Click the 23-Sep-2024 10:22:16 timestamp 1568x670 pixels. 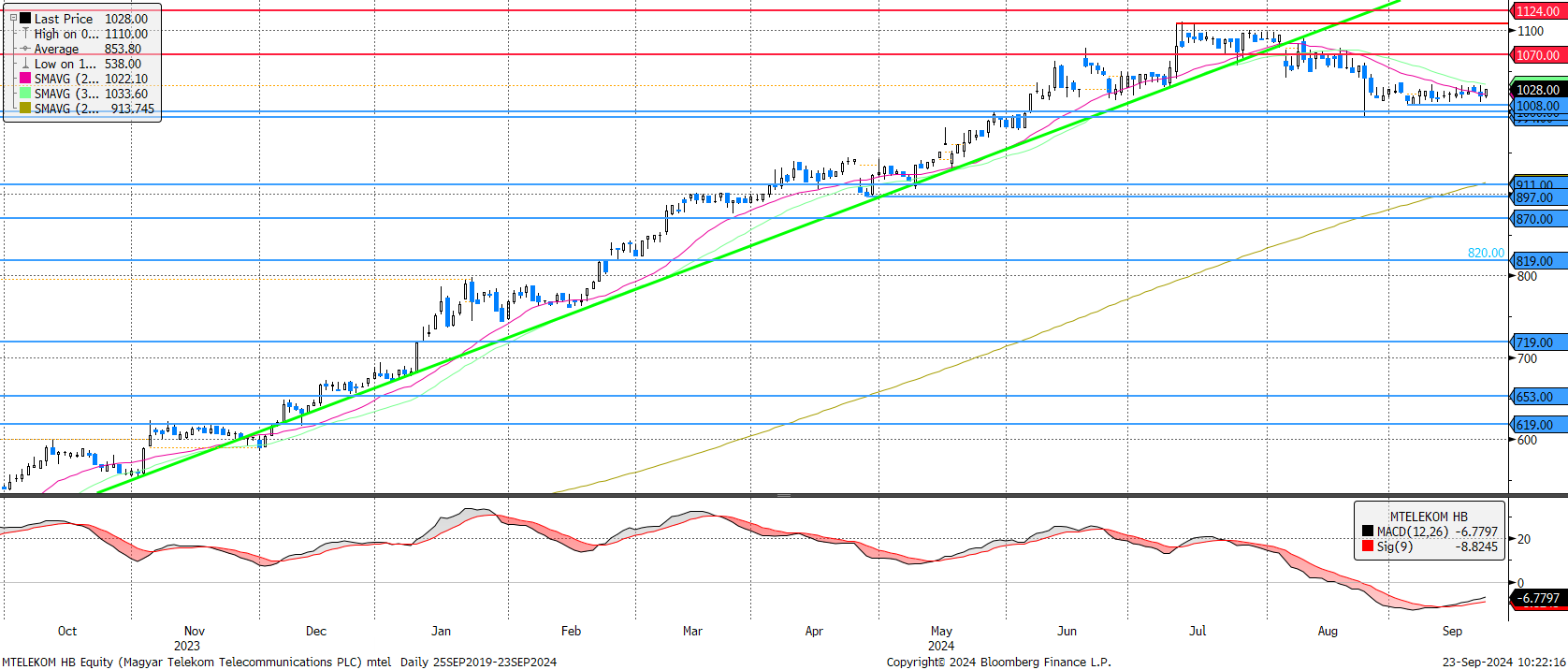[1503, 662]
